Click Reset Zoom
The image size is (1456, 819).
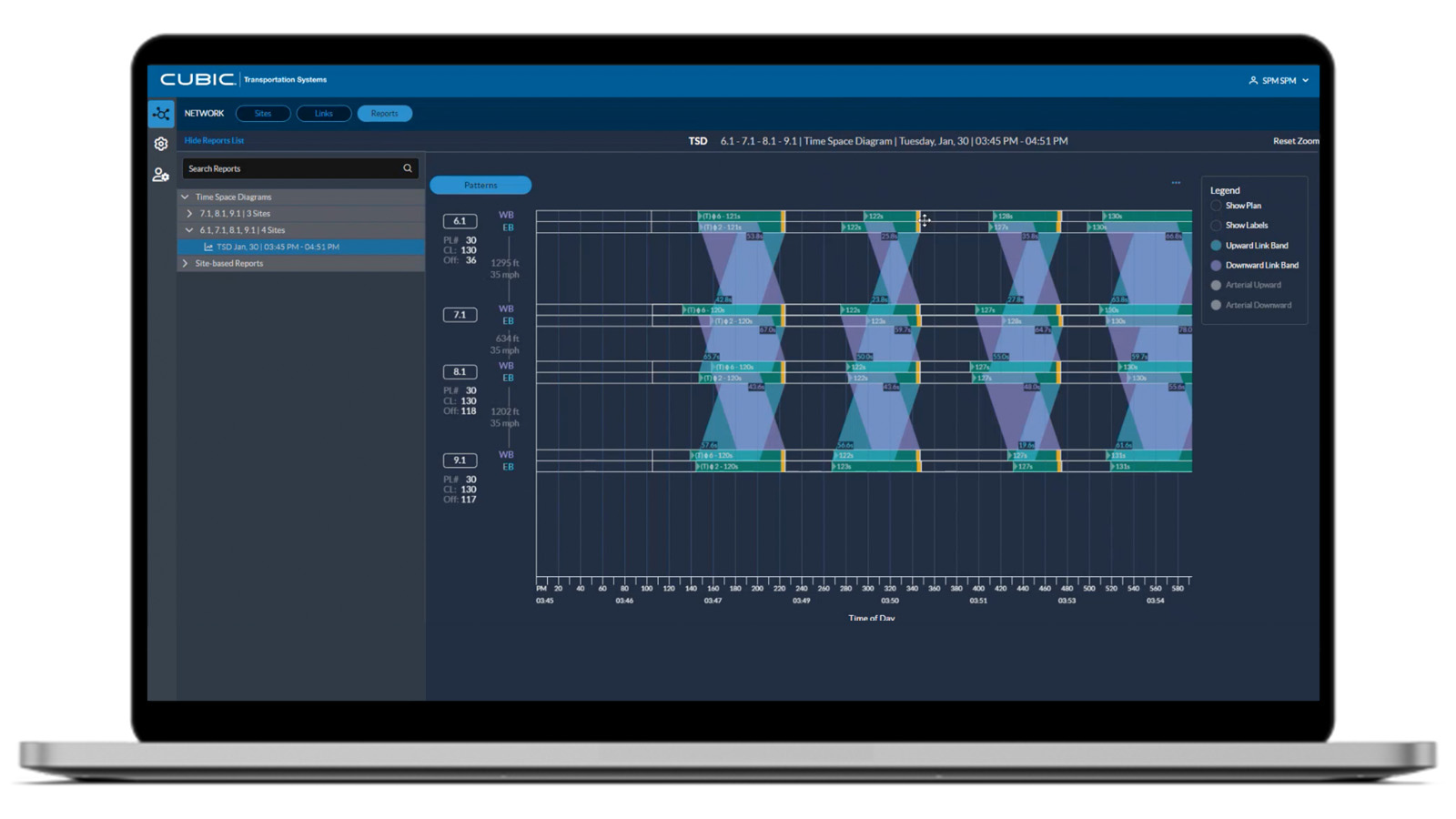coord(1296,141)
